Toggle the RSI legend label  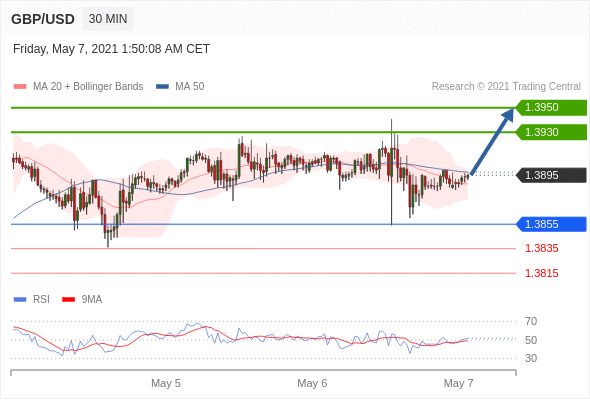coord(41,300)
